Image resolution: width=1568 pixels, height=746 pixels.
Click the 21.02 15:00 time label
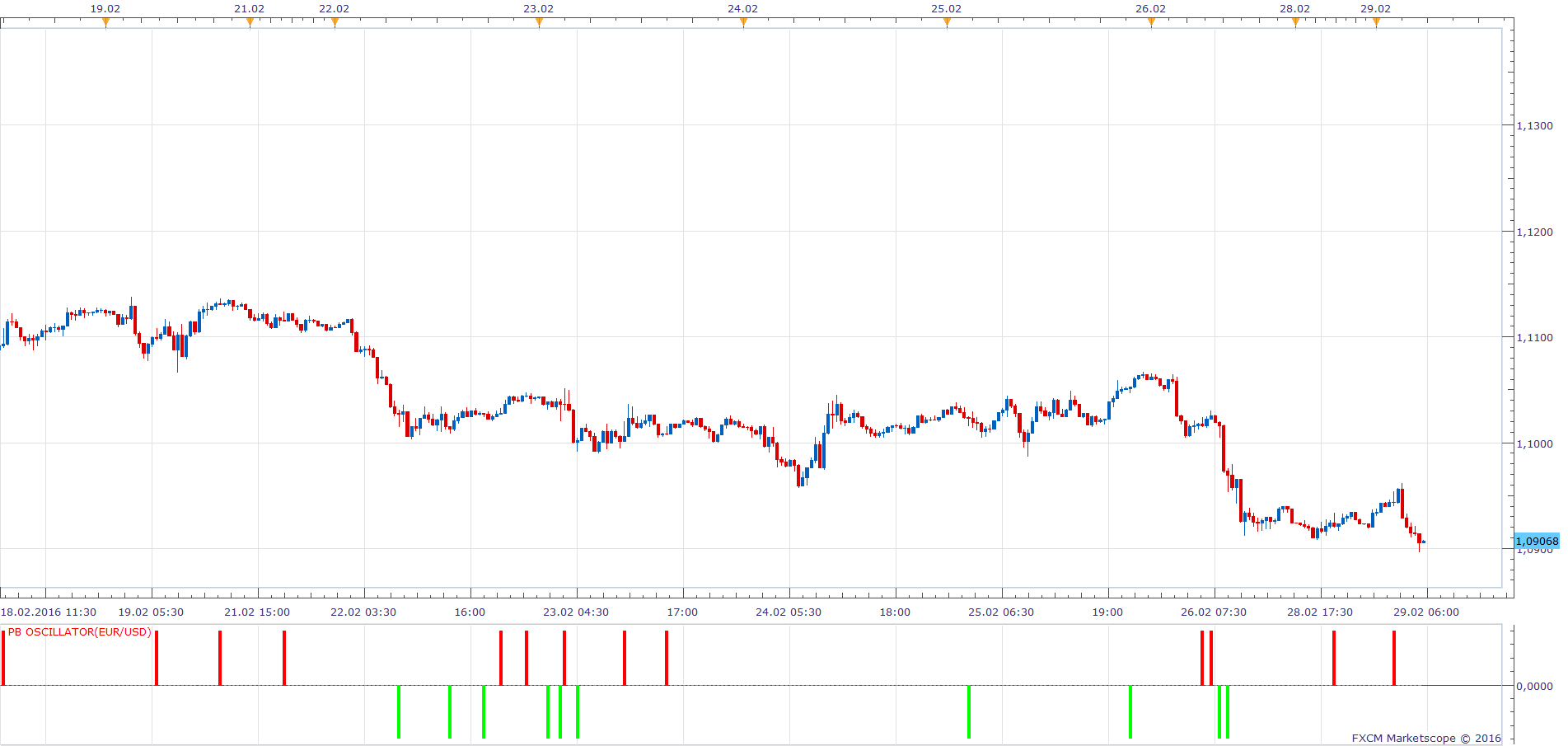(x=258, y=612)
